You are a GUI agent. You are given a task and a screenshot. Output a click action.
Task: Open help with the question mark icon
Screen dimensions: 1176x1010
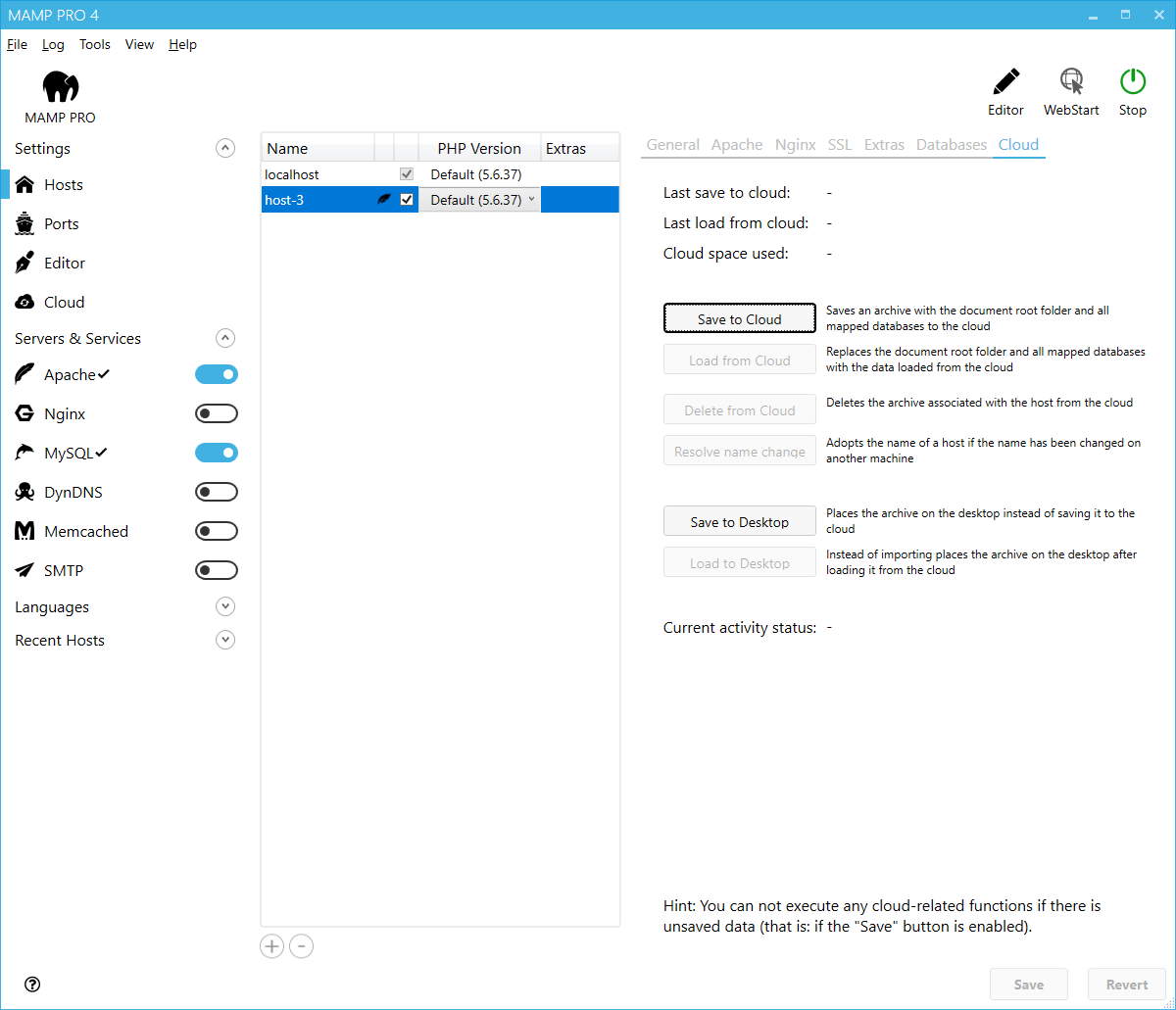pos(31,985)
